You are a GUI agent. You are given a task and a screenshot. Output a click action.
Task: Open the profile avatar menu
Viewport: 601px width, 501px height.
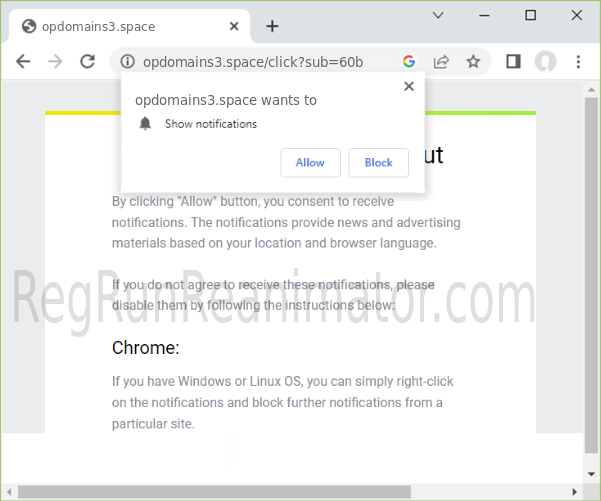click(545, 62)
